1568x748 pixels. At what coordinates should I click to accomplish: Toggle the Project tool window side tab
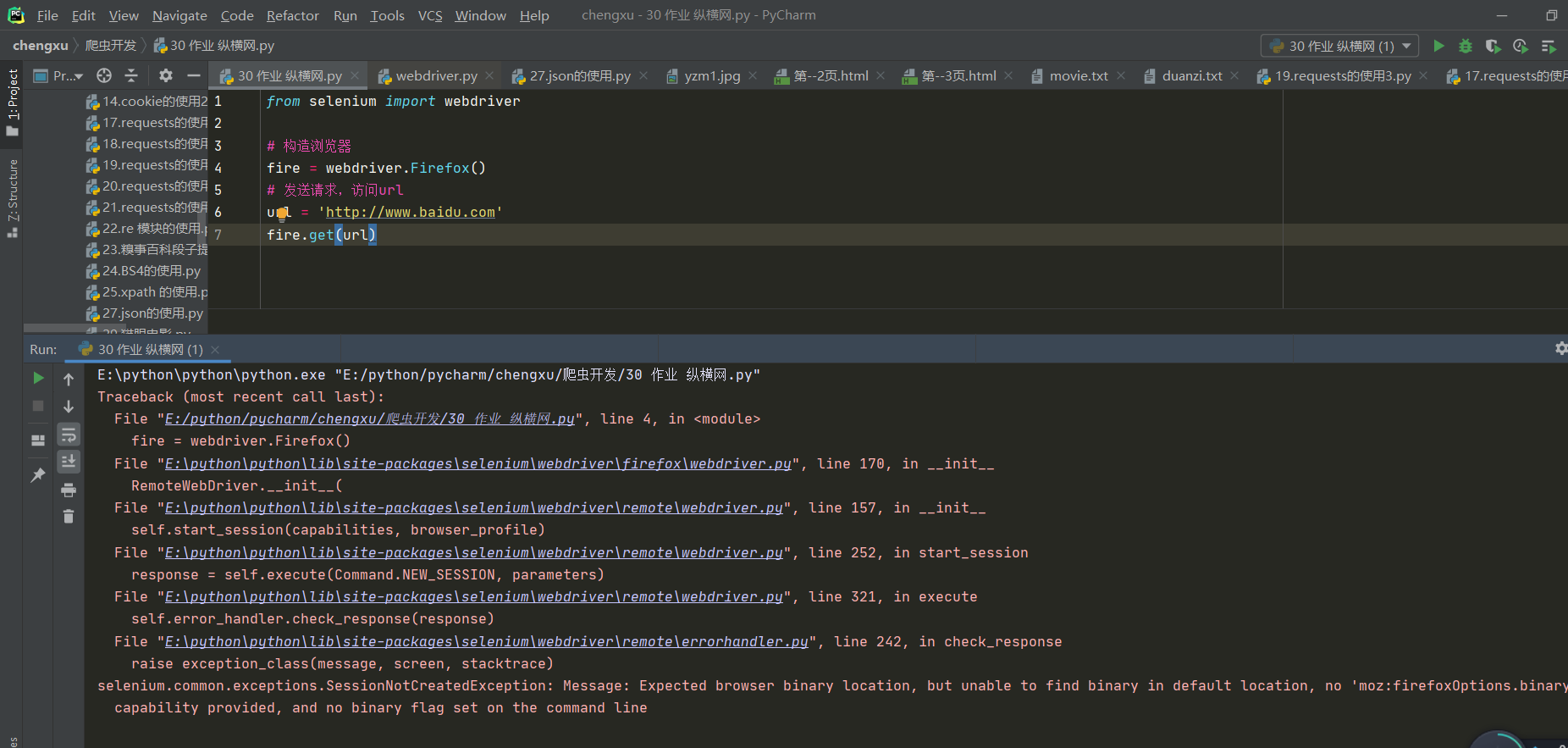click(12, 102)
